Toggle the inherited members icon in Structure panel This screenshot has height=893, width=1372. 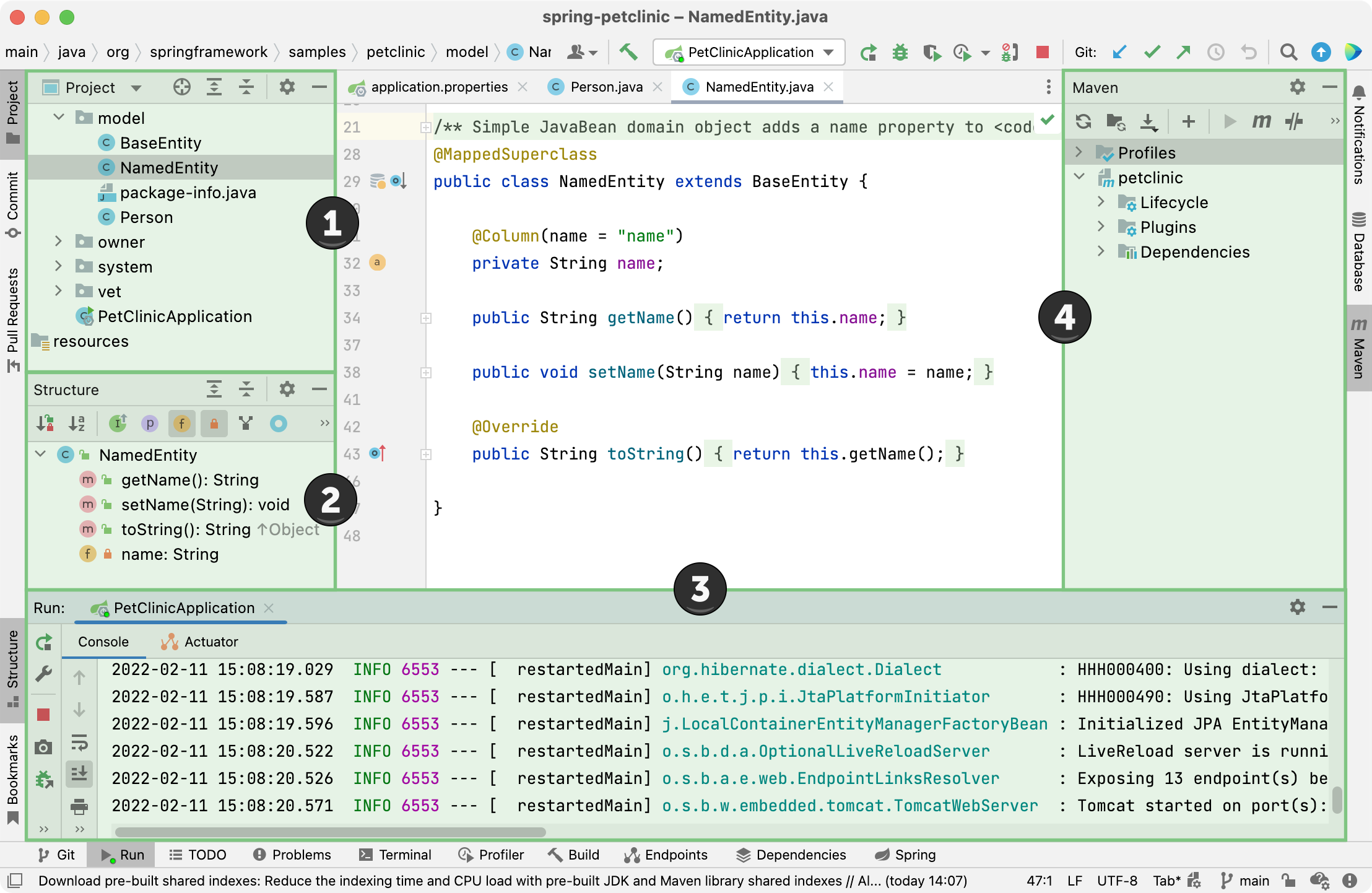click(117, 423)
